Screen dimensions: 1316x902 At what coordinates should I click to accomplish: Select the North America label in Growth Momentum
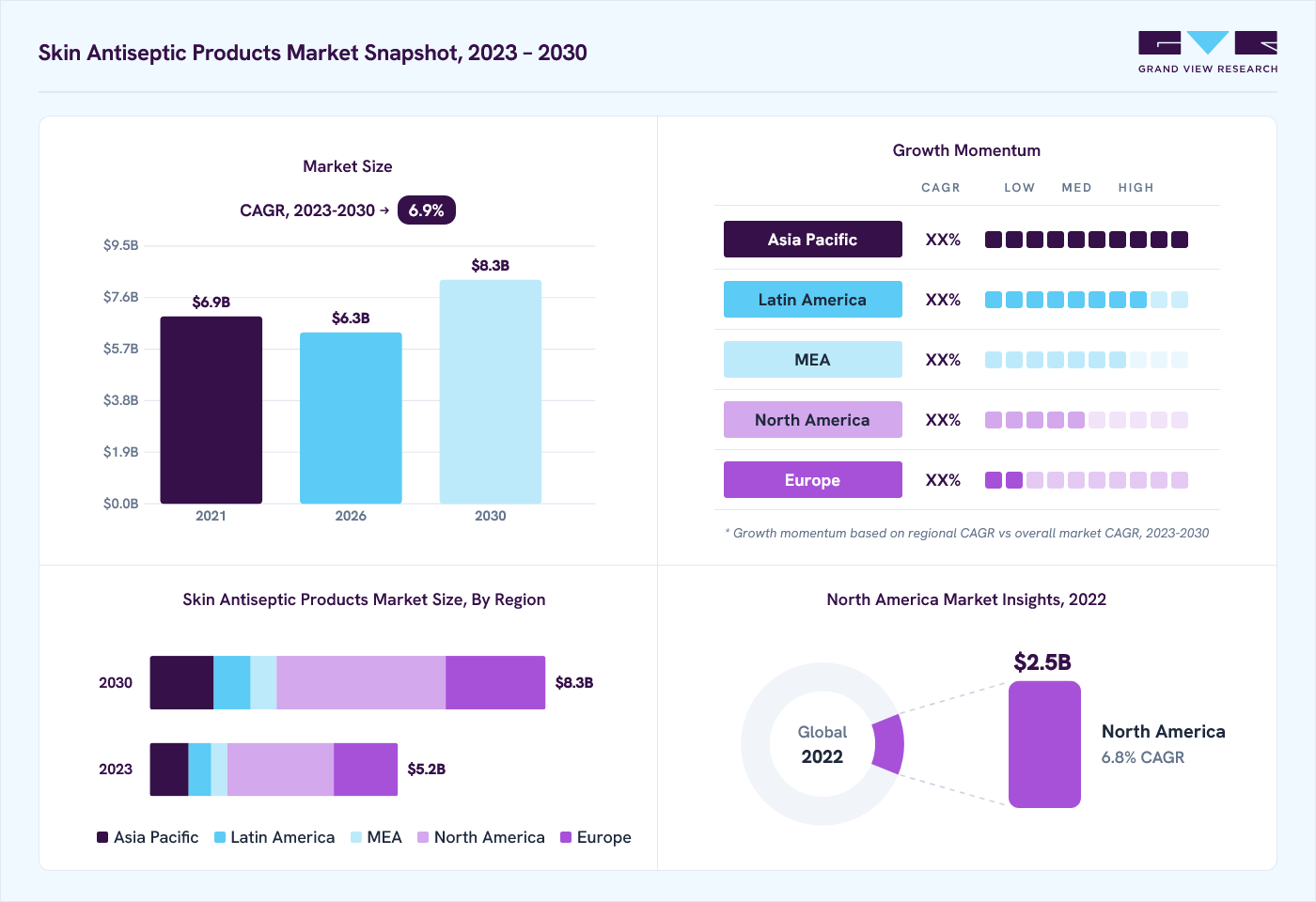[813, 420]
